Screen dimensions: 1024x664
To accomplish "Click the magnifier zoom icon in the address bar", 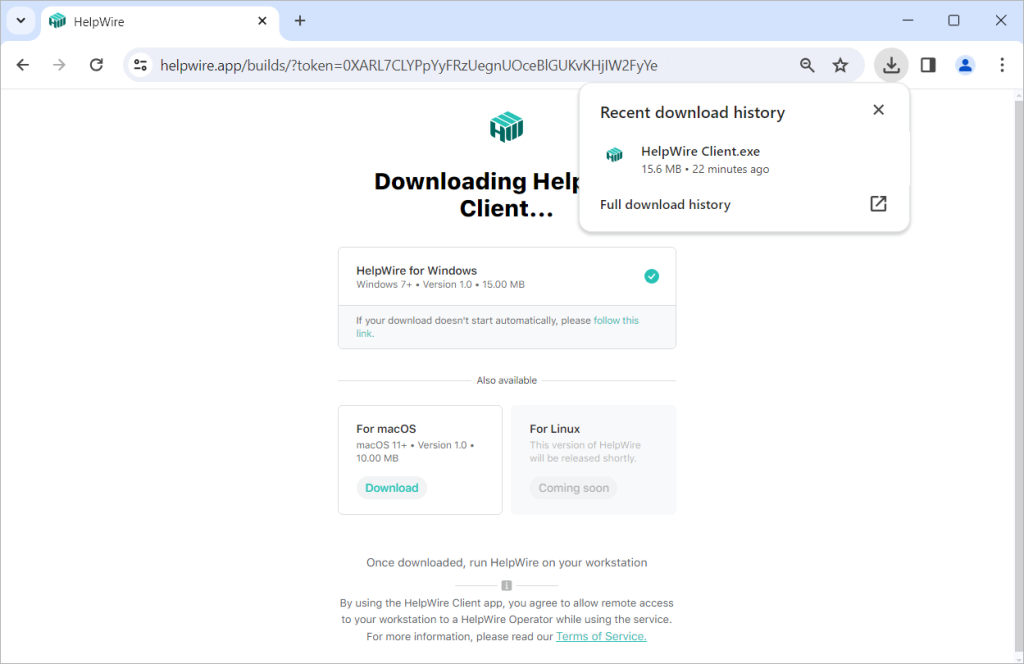I will pos(807,64).
